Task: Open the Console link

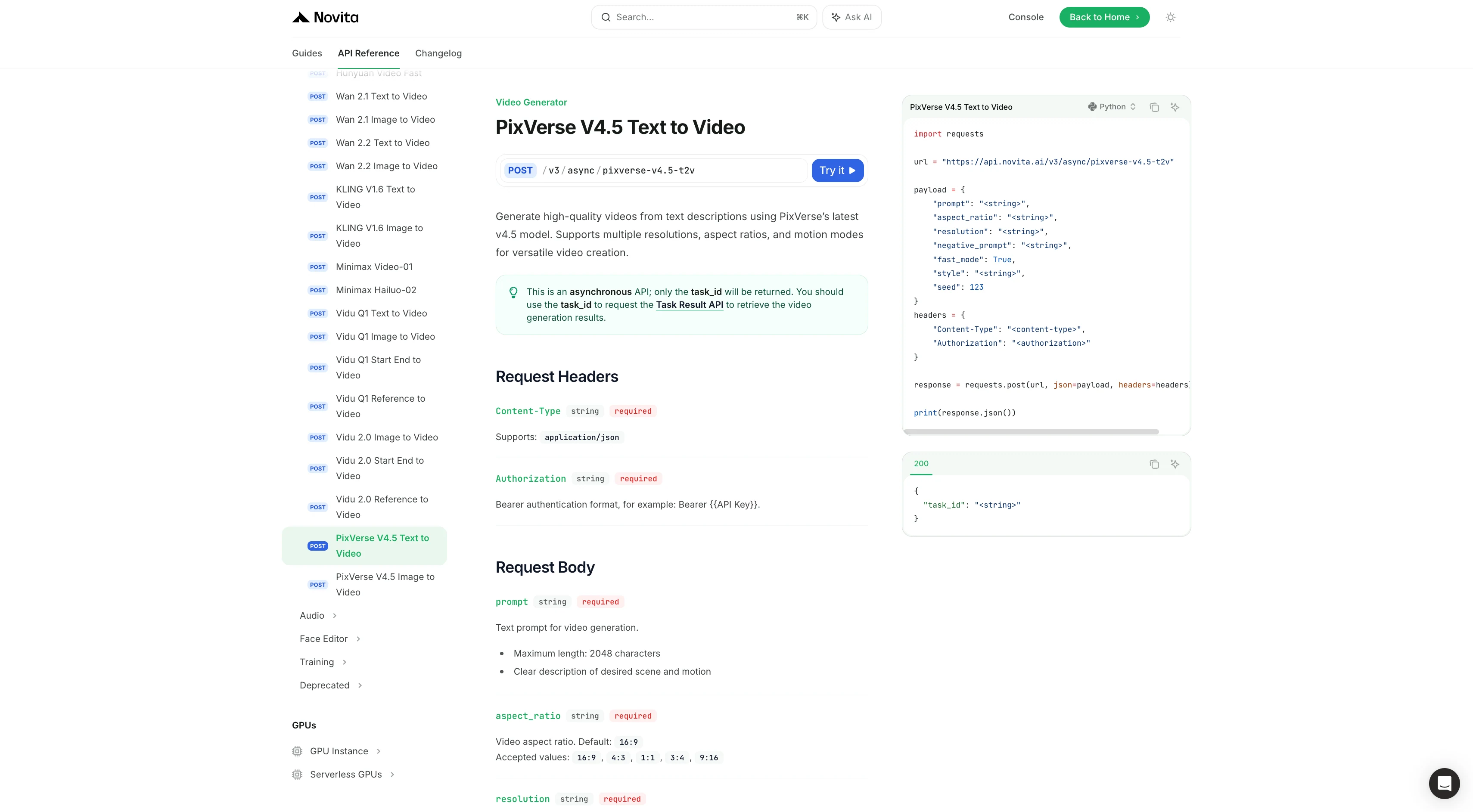Action: tap(1025, 17)
